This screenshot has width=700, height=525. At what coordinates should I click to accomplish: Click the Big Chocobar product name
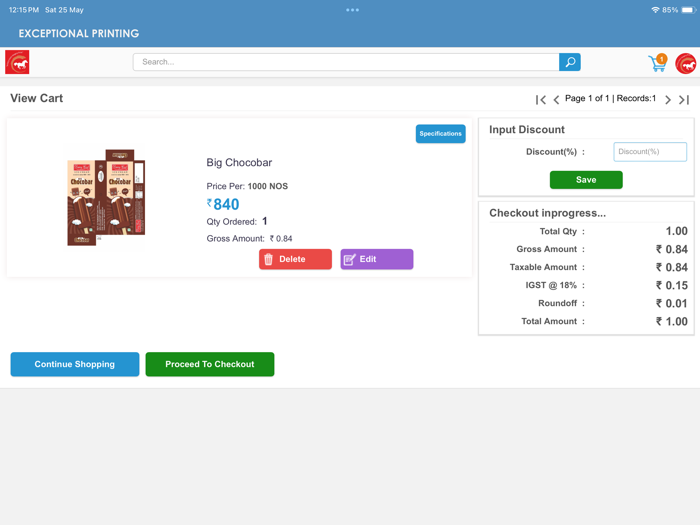click(239, 162)
